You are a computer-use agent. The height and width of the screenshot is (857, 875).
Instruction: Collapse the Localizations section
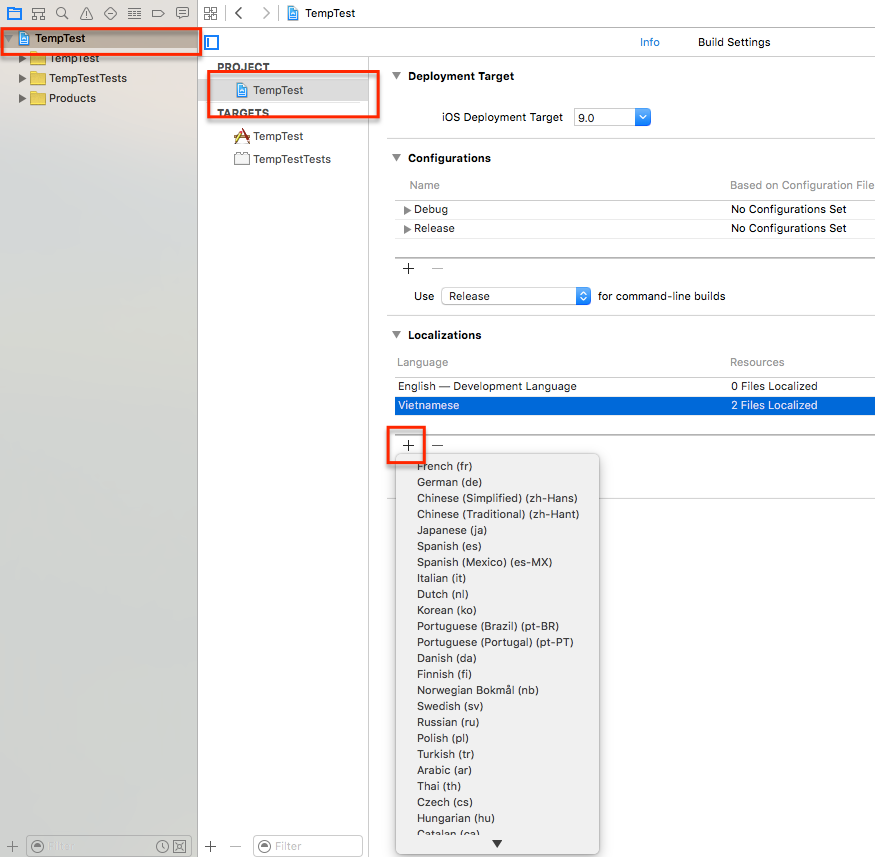coord(397,335)
